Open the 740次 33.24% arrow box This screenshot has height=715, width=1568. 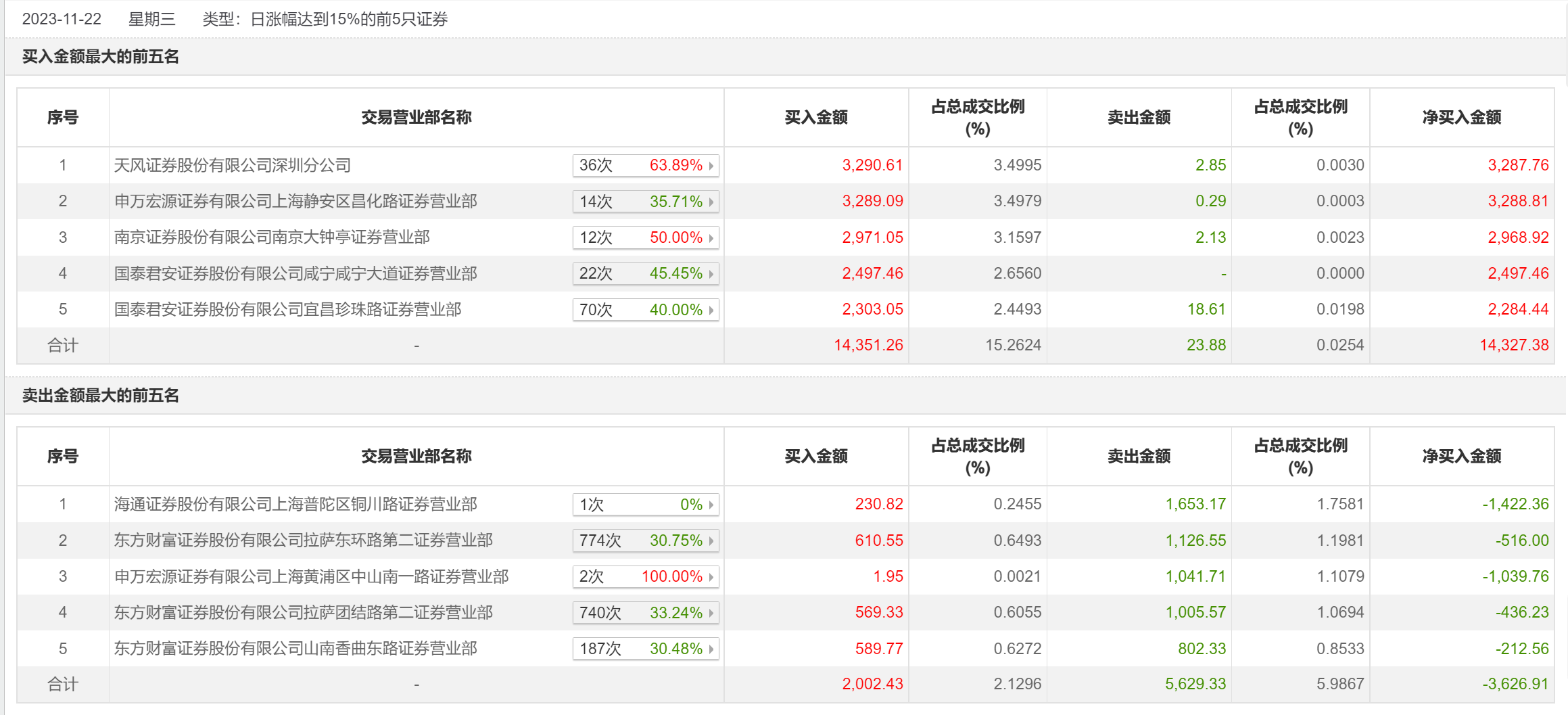pyautogui.click(x=645, y=613)
